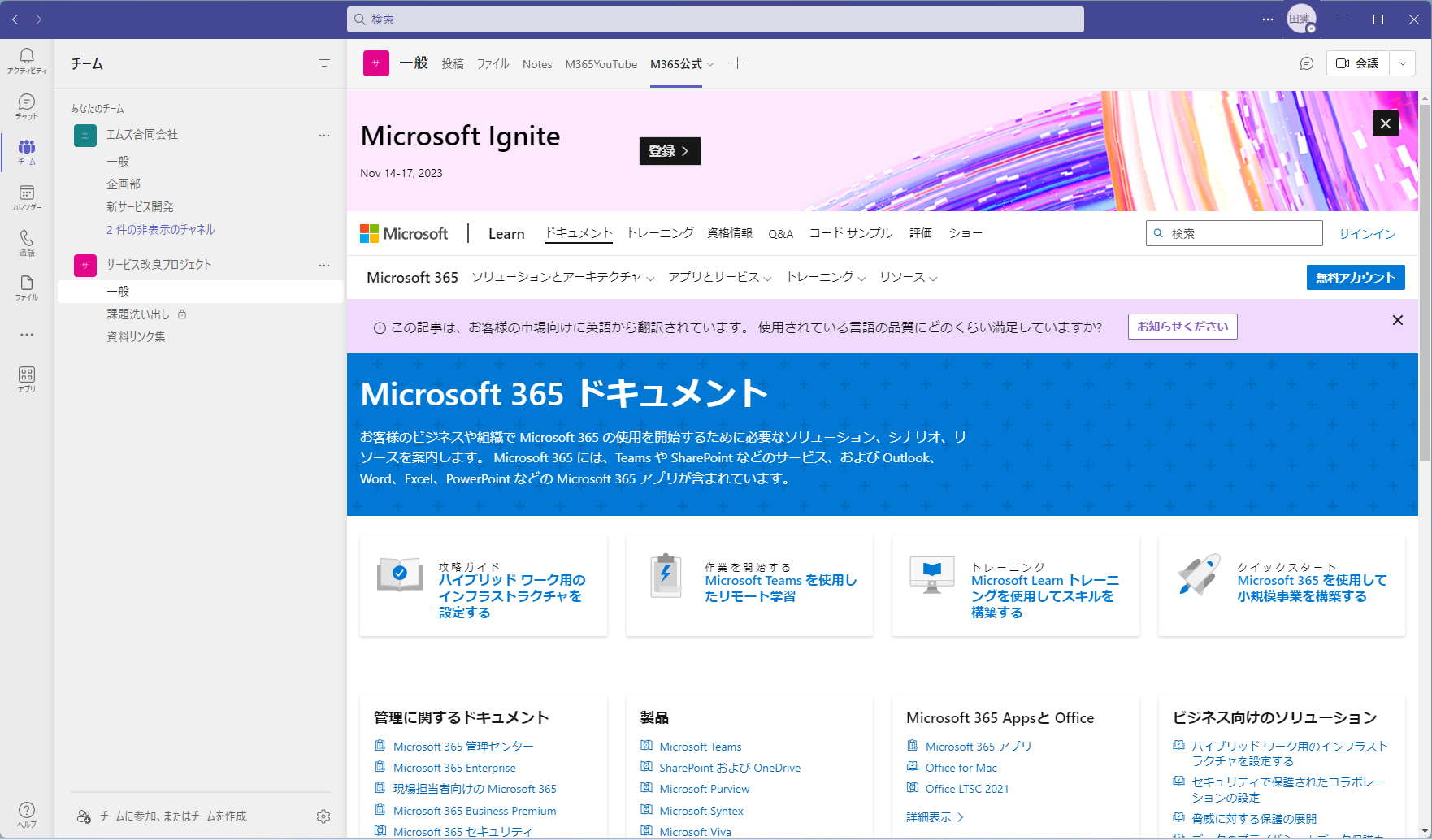
Task: Dismiss the translation feedback notice
Action: [x=1398, y=320]
